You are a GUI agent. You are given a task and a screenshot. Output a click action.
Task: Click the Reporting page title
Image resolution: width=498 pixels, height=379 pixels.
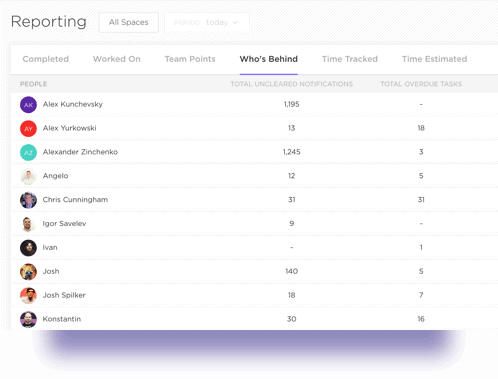[49, 22]
